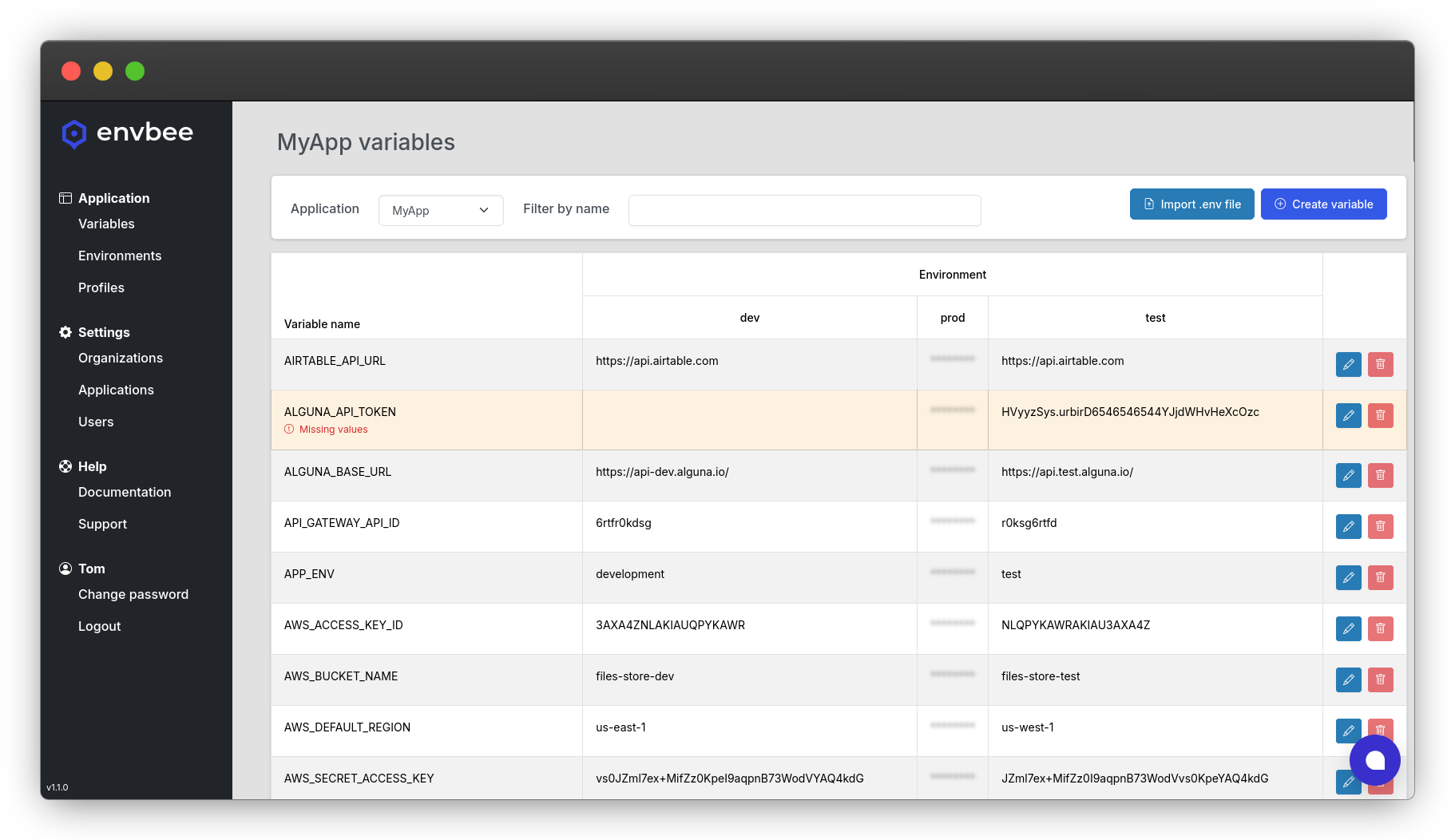
Task: Open the MyApp application dropdown
Action: click(x=441, y=210)
